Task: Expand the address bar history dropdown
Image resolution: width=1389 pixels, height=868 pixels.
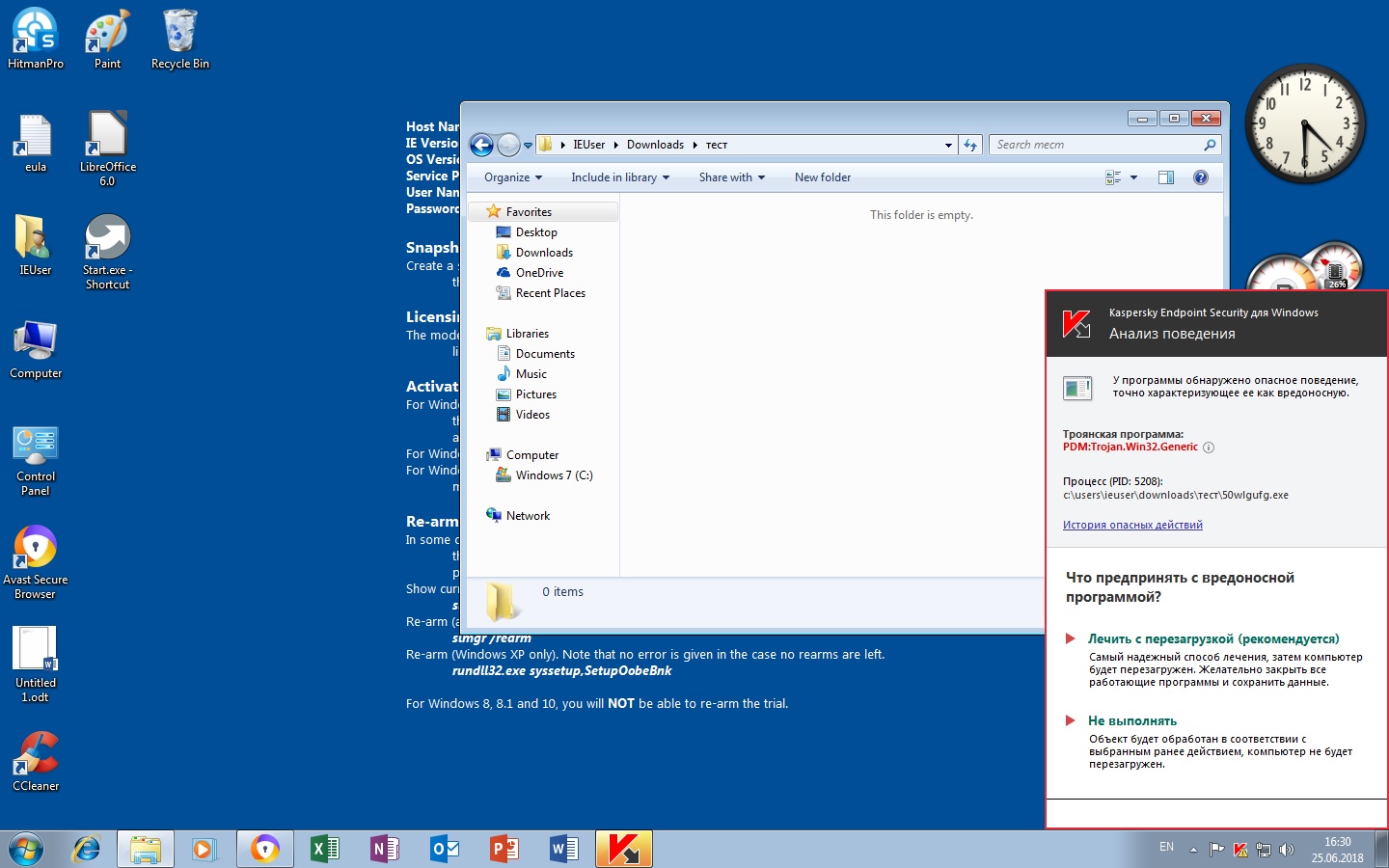Action: point(948,145)
